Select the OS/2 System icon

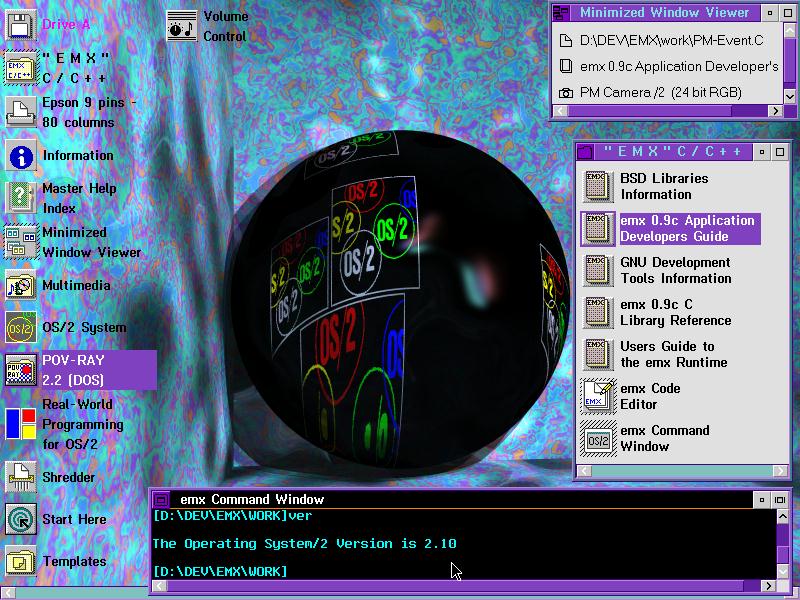point(21,328)
